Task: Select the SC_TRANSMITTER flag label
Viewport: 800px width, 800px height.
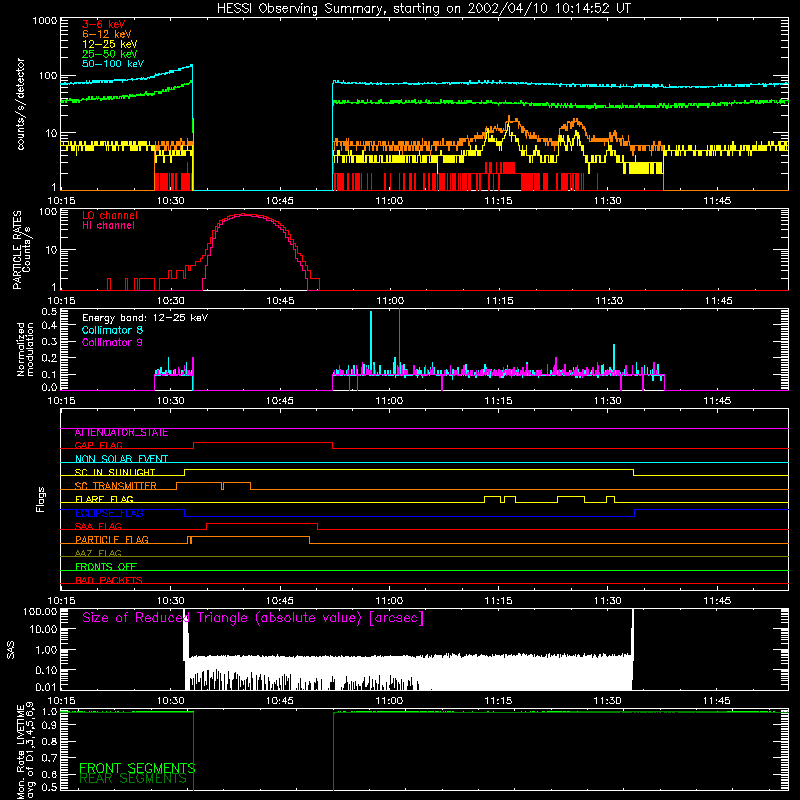Action: click(x=116, y=486)
